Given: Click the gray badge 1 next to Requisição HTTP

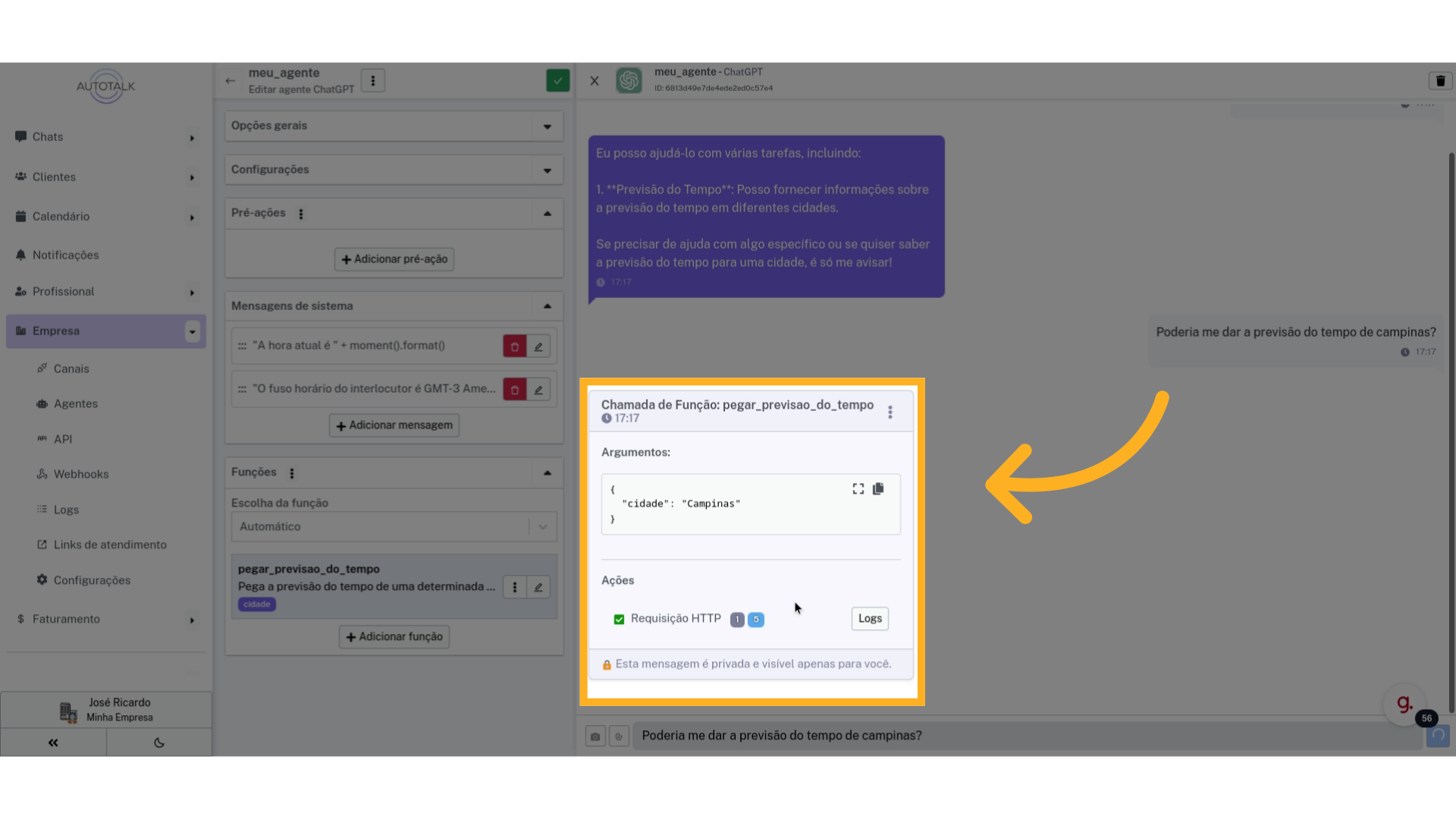Looking at the screenshot, I should click(737, 620).
